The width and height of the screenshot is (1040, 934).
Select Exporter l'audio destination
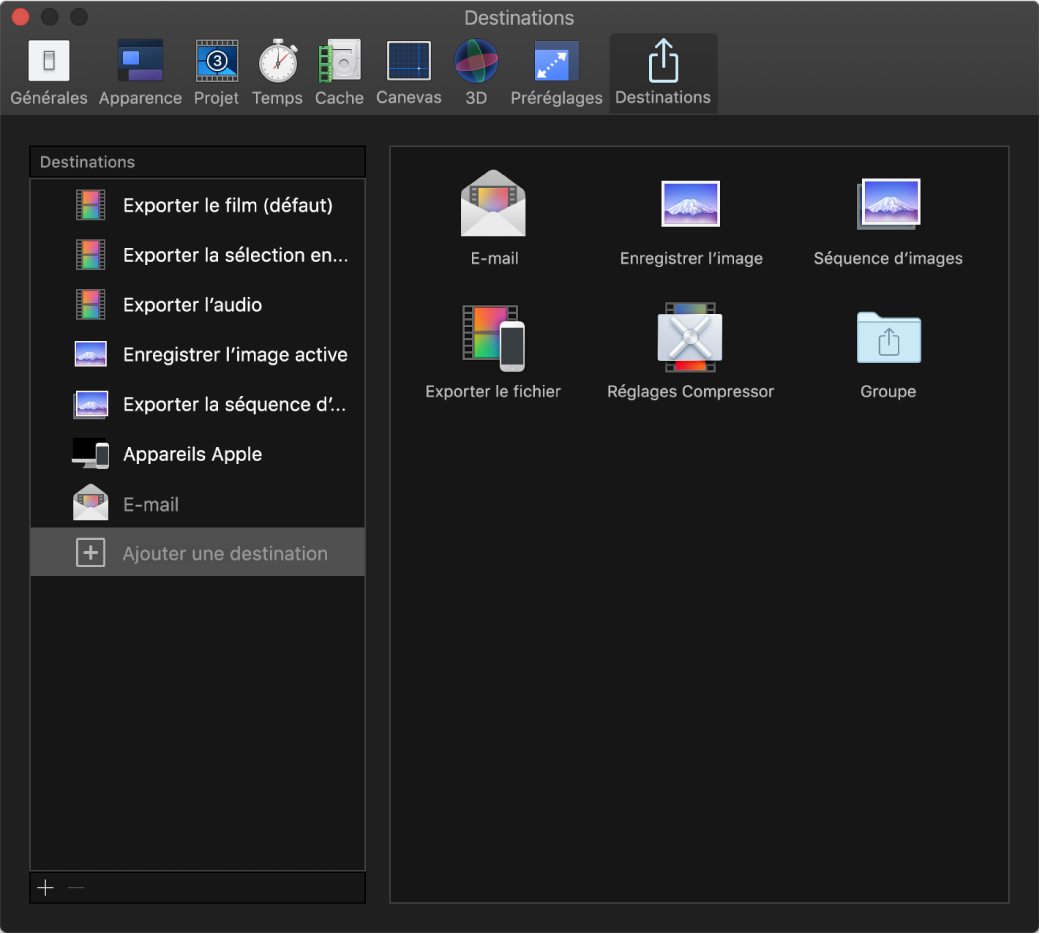(x=192, y=305)
